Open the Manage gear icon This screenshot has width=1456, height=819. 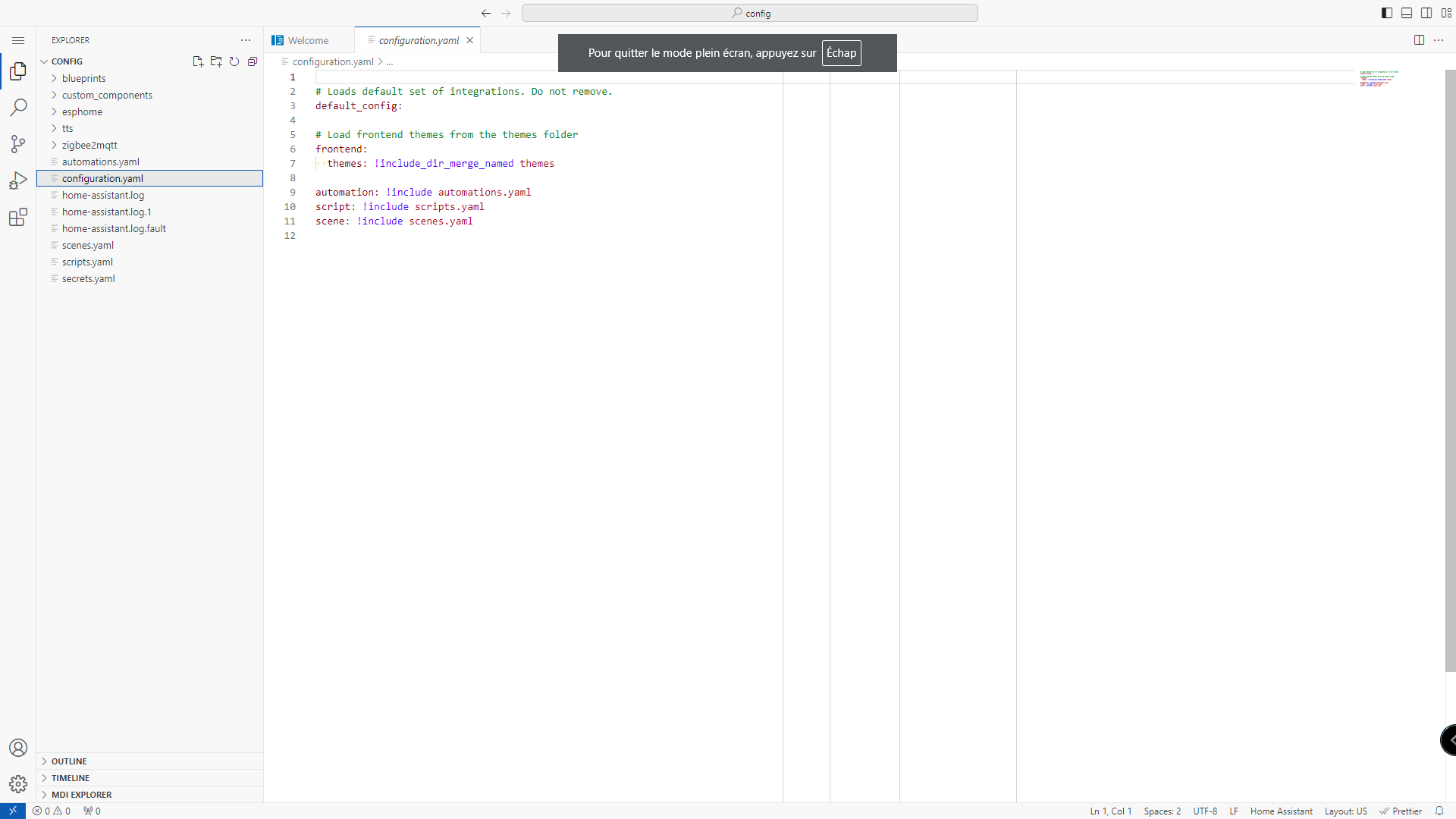click(x=18, y=784)
